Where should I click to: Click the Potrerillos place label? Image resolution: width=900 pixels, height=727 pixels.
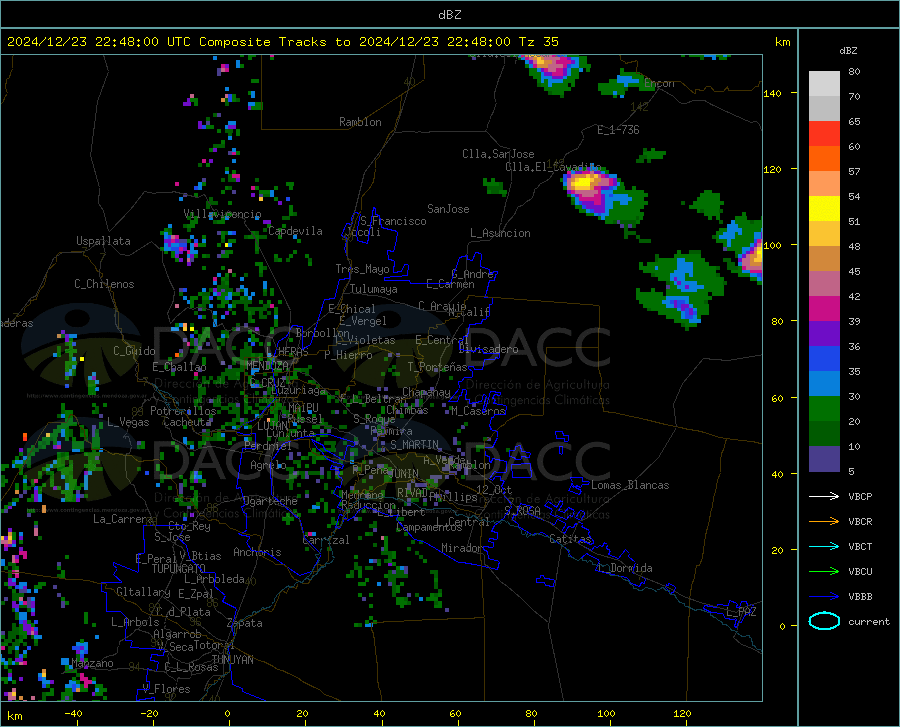click(x=183, y=411)
